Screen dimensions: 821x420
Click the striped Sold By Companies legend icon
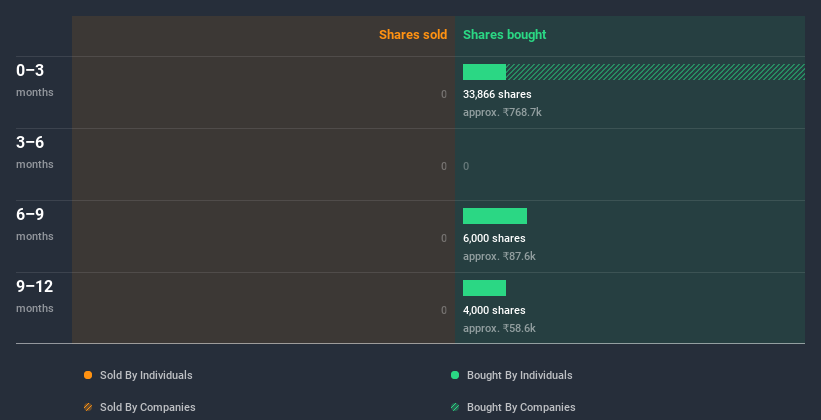(x=88, y=407)
